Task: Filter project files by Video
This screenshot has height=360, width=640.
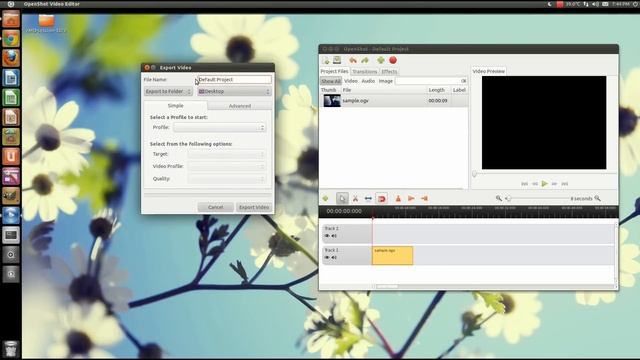Action: [351, 81]
